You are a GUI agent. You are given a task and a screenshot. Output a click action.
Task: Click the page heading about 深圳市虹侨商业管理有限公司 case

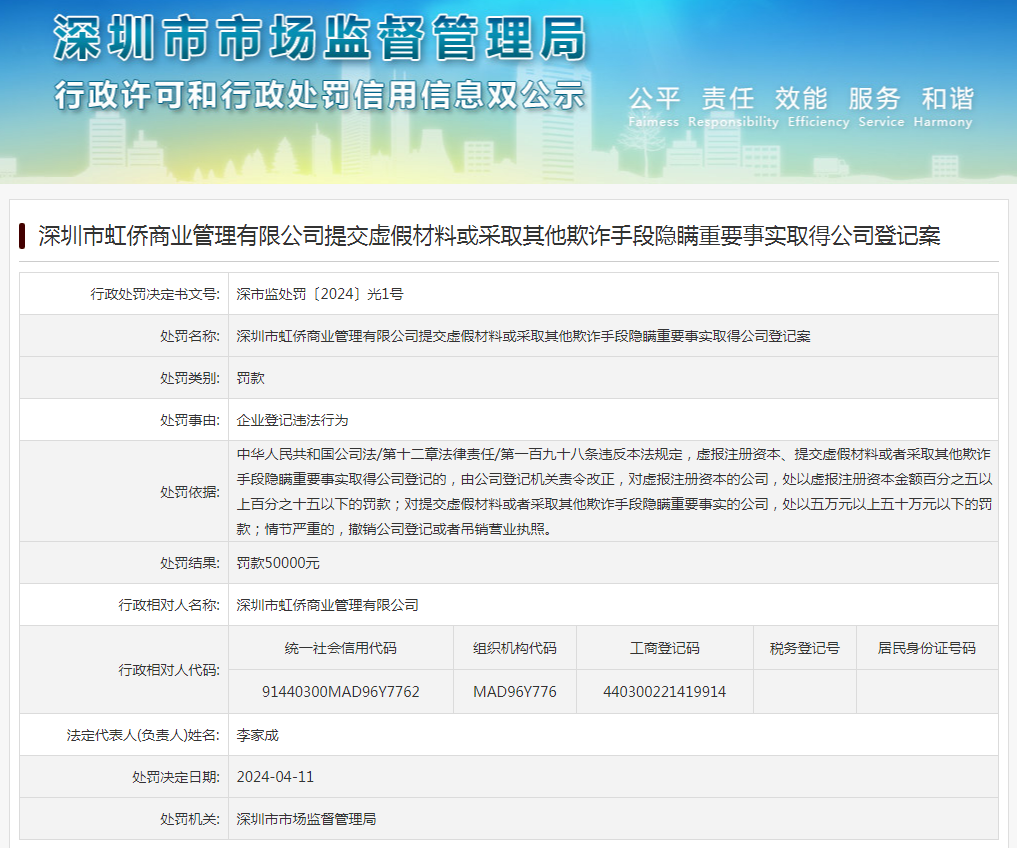[x=489, y=236]
